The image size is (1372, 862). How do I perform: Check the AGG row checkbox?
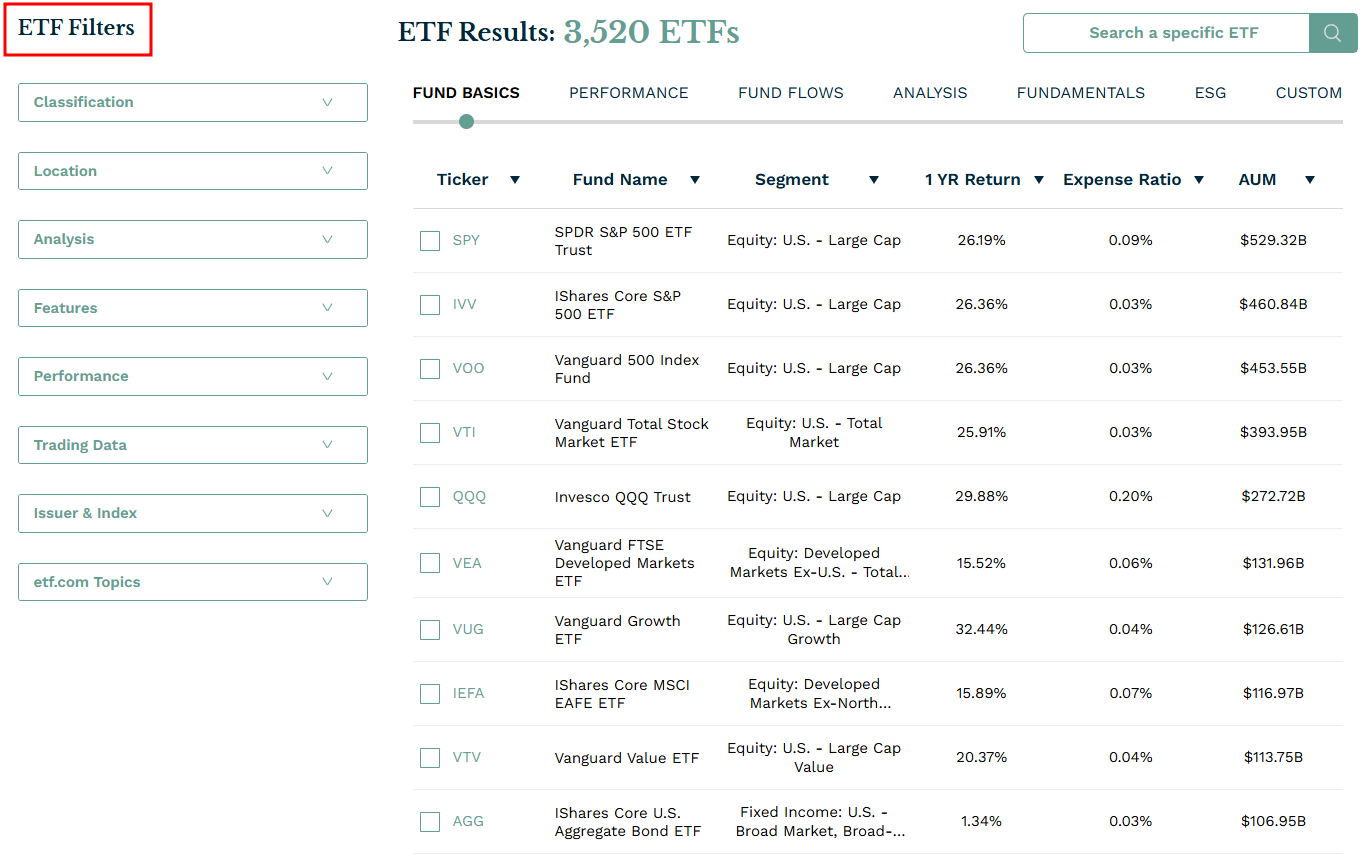(430, 822)
